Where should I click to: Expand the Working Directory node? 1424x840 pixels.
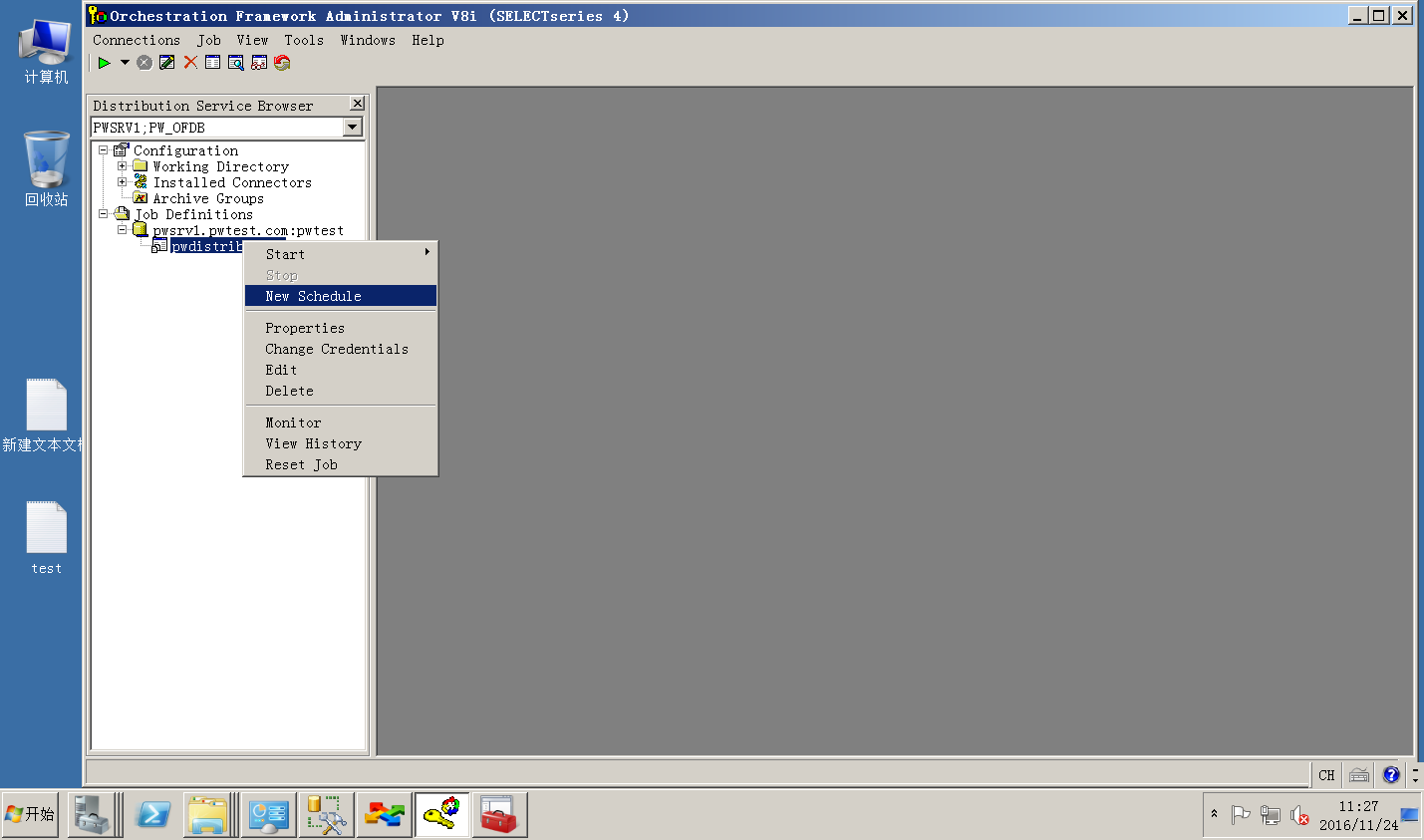(123, 166)
